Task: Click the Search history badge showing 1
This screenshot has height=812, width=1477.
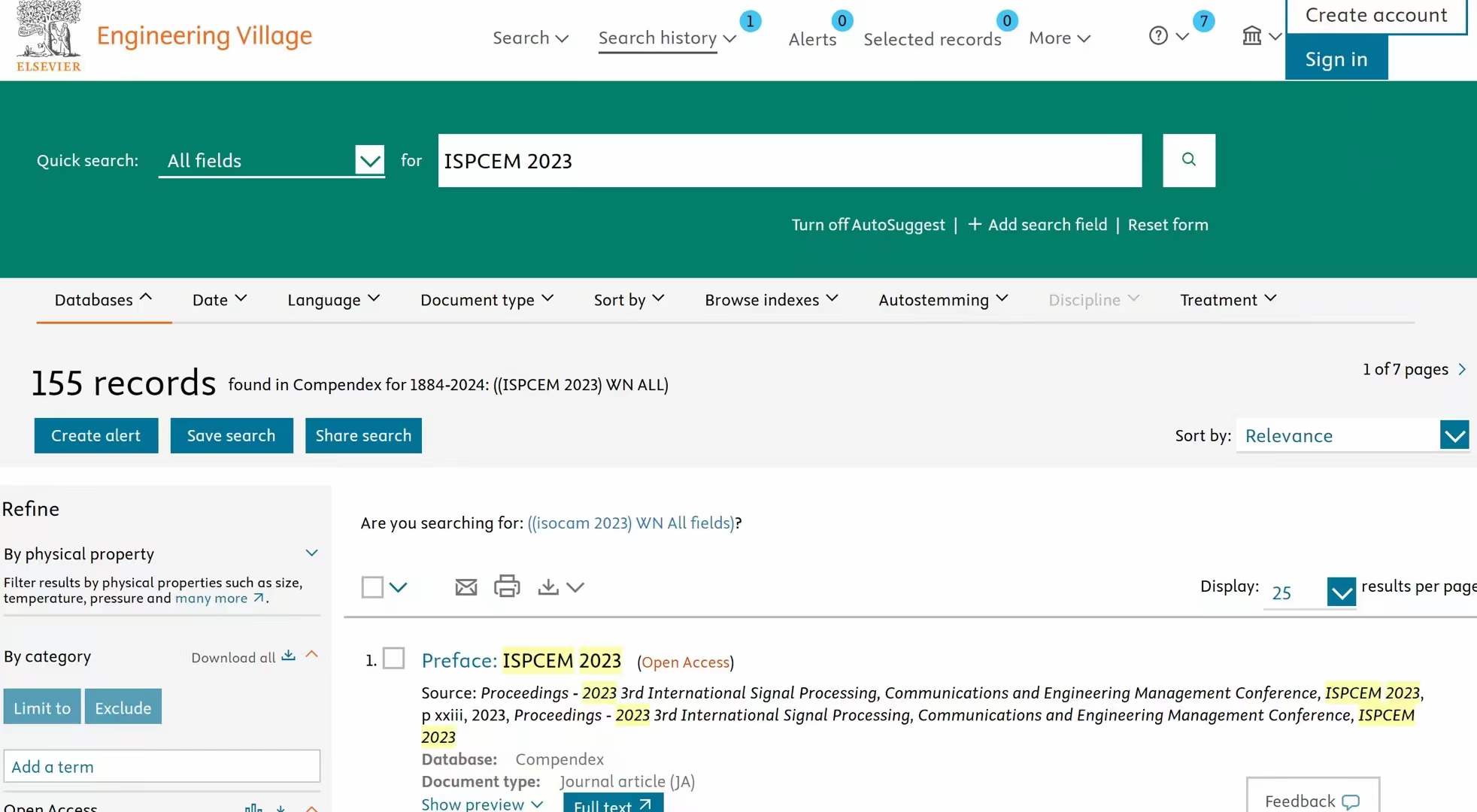Action: (750, 21)
